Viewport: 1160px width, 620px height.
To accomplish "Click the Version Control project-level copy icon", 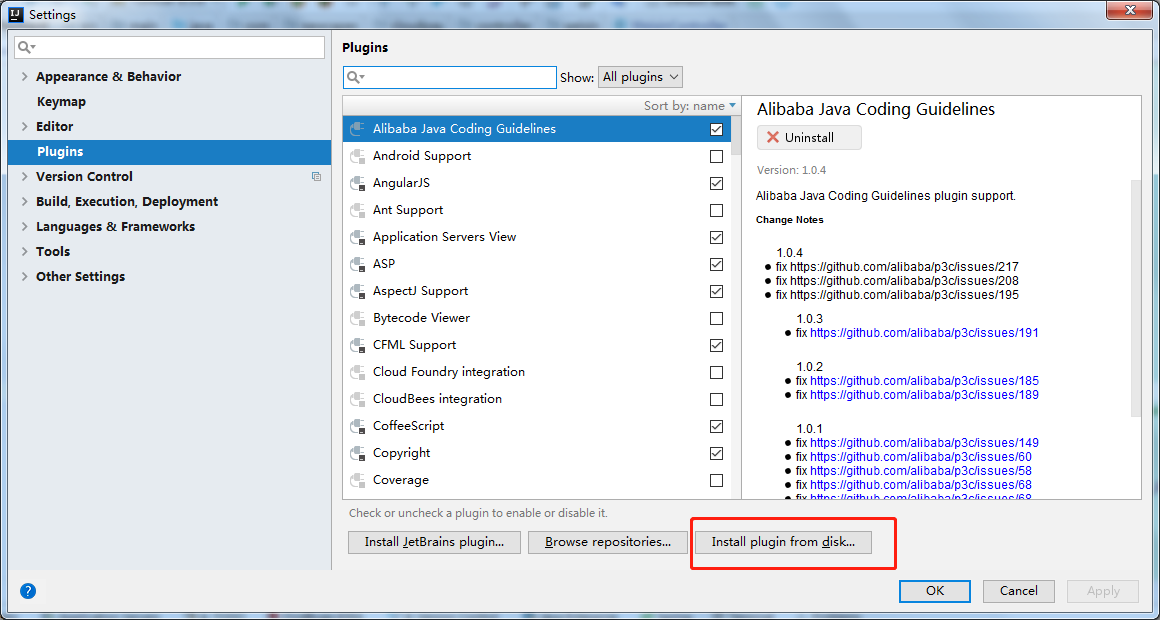I will 317,177.
